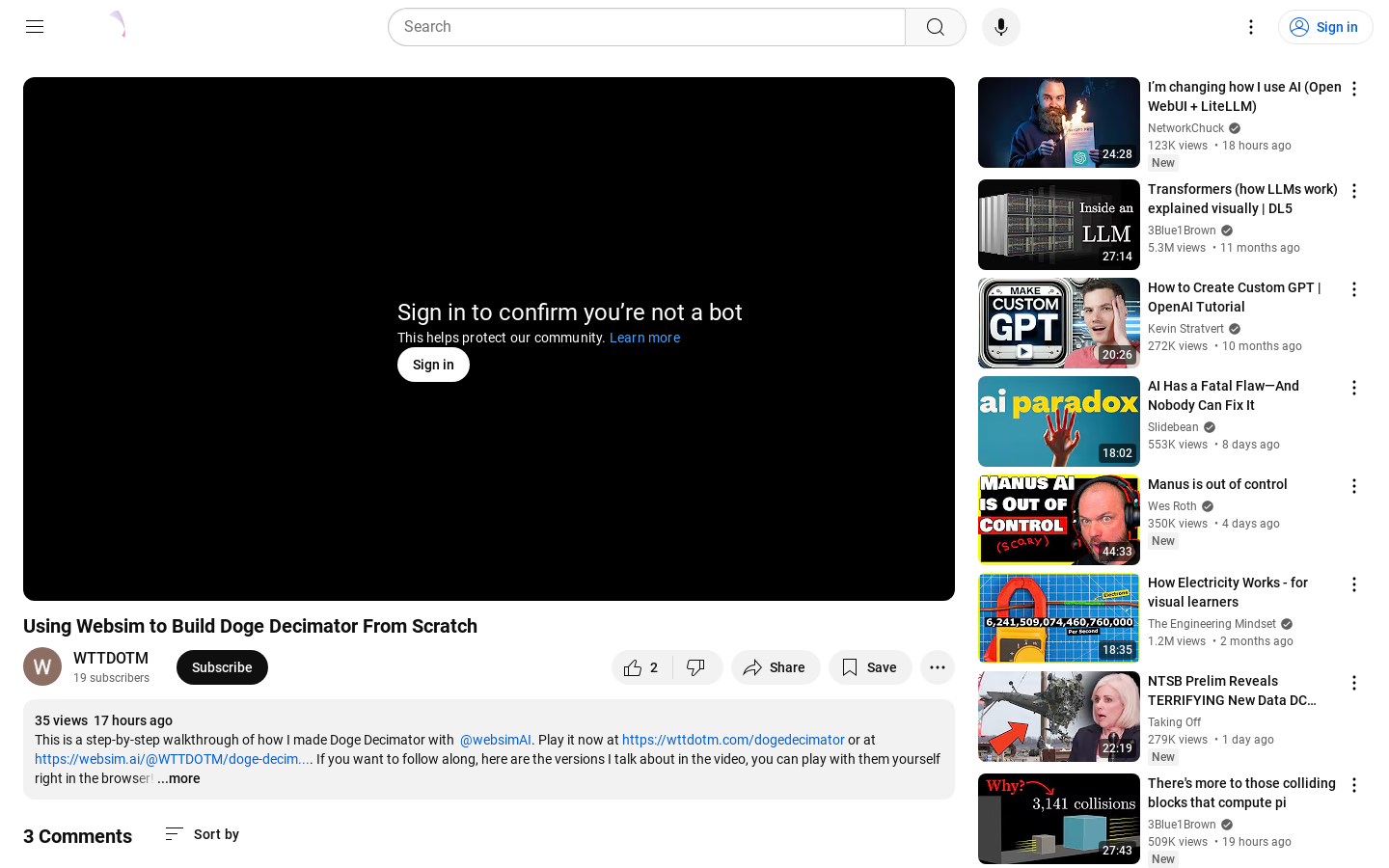This screenshot has width=1389, height=868.
Task: Click the 3 Comments heading
Action: coord(77,836)
